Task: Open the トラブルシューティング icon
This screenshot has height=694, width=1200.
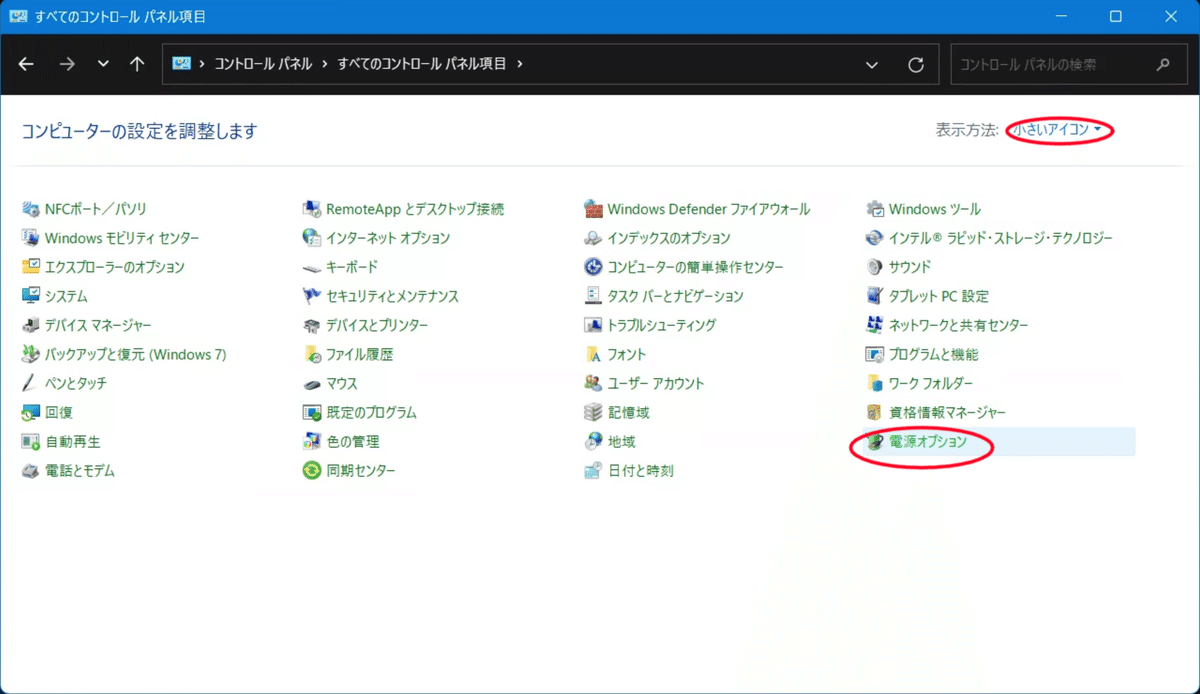Action: coord(592,325)
